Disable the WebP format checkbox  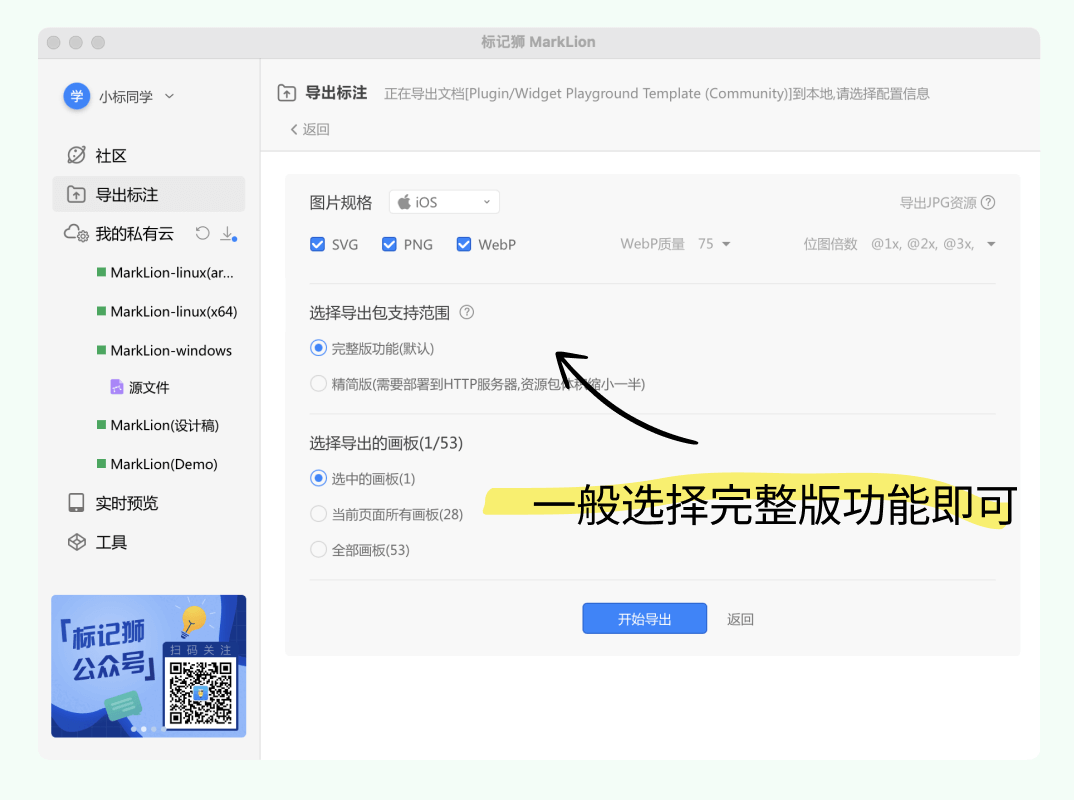pyautogui.click(x=464, y=244)
